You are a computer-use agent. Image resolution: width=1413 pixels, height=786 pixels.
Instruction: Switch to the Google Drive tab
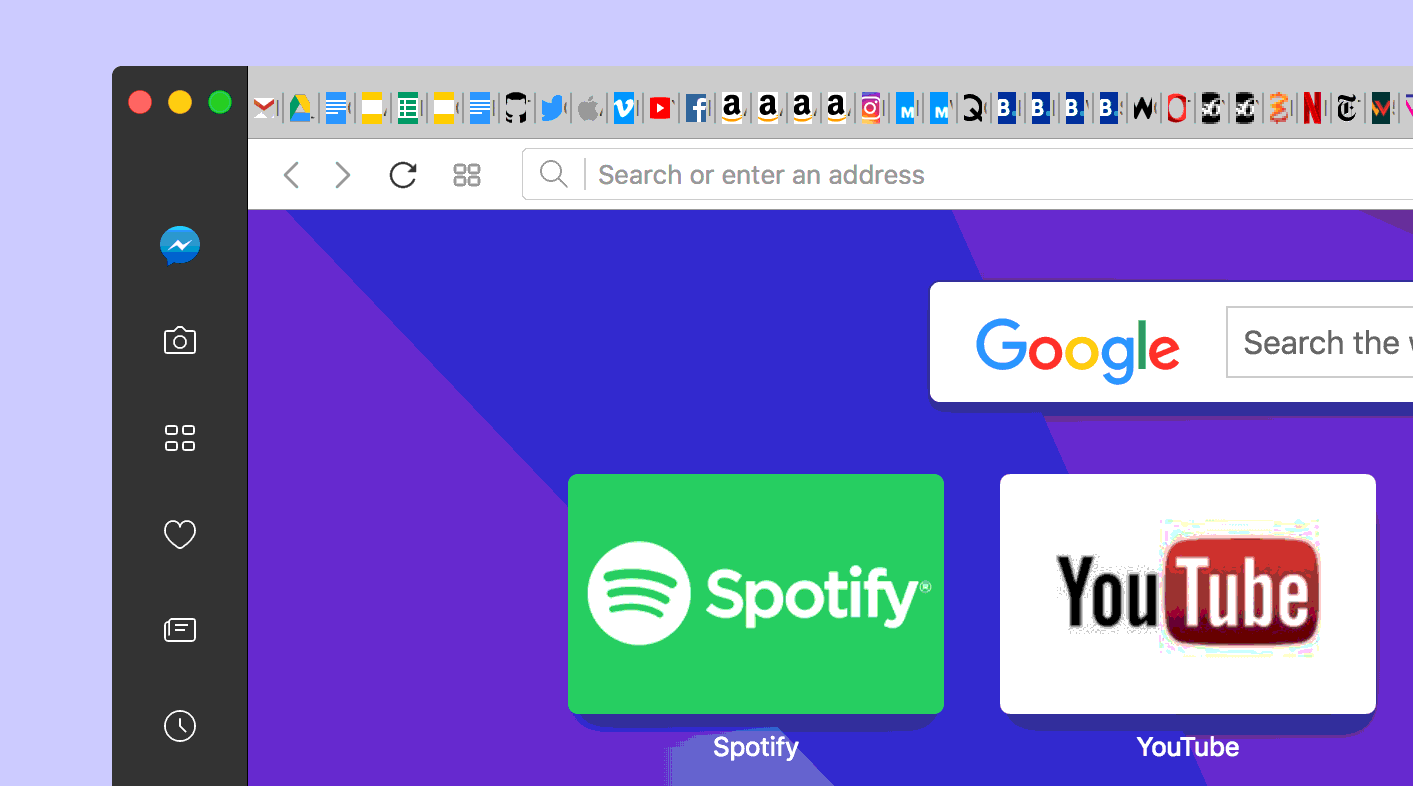301,108
